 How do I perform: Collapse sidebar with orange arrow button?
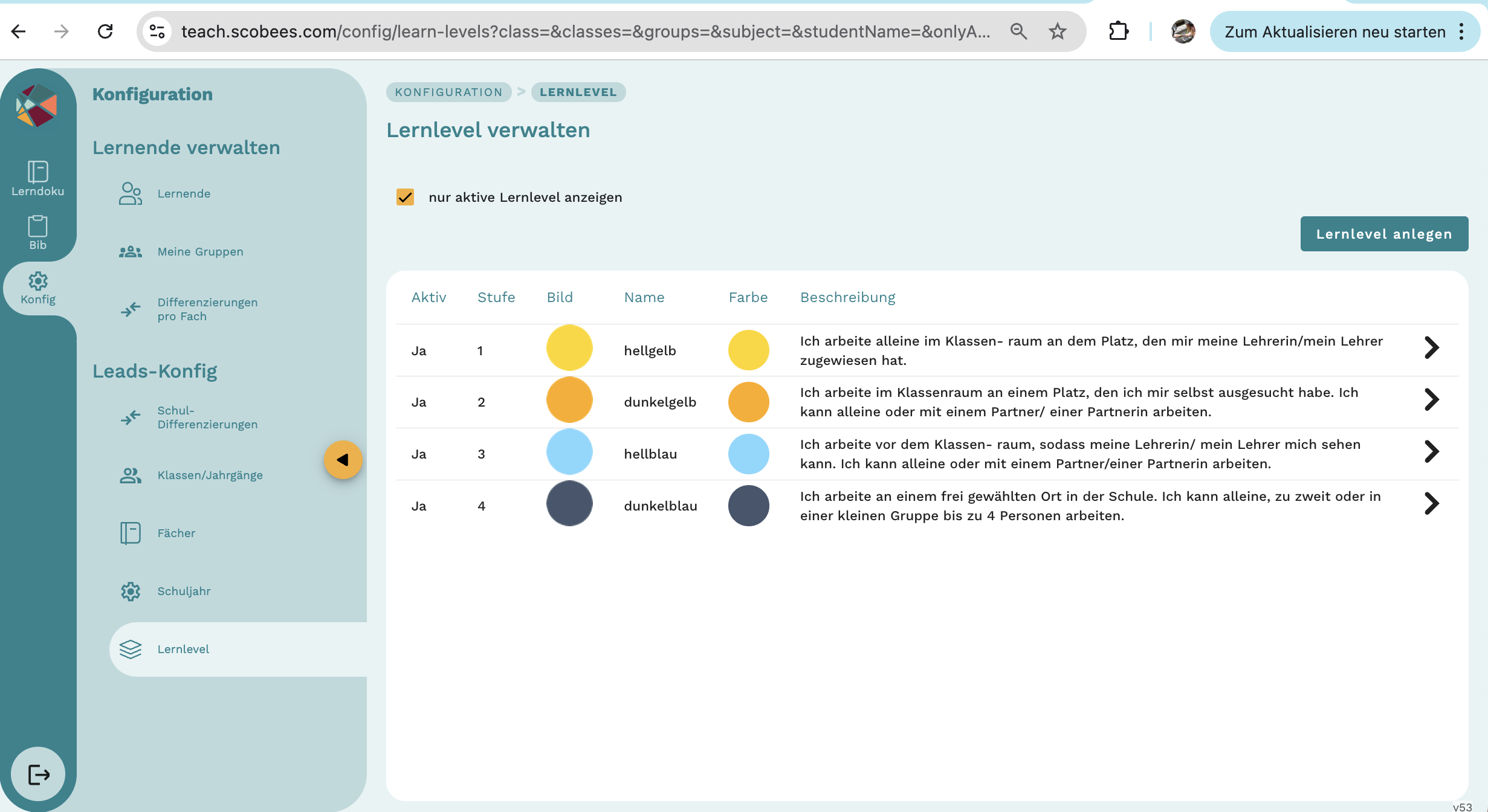(343, 460)
